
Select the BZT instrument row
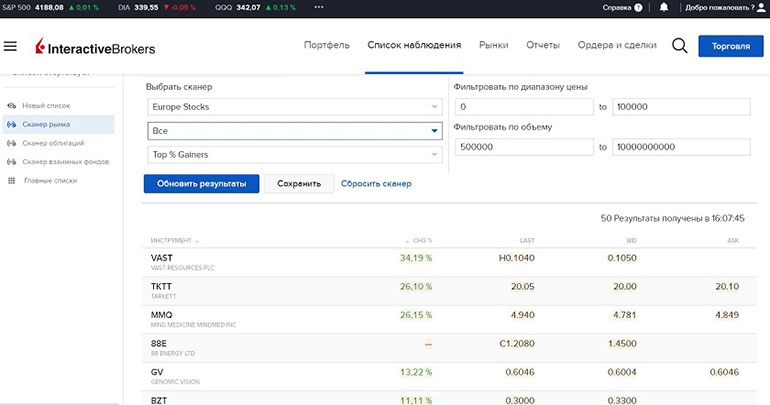click(x=449, y=398)
